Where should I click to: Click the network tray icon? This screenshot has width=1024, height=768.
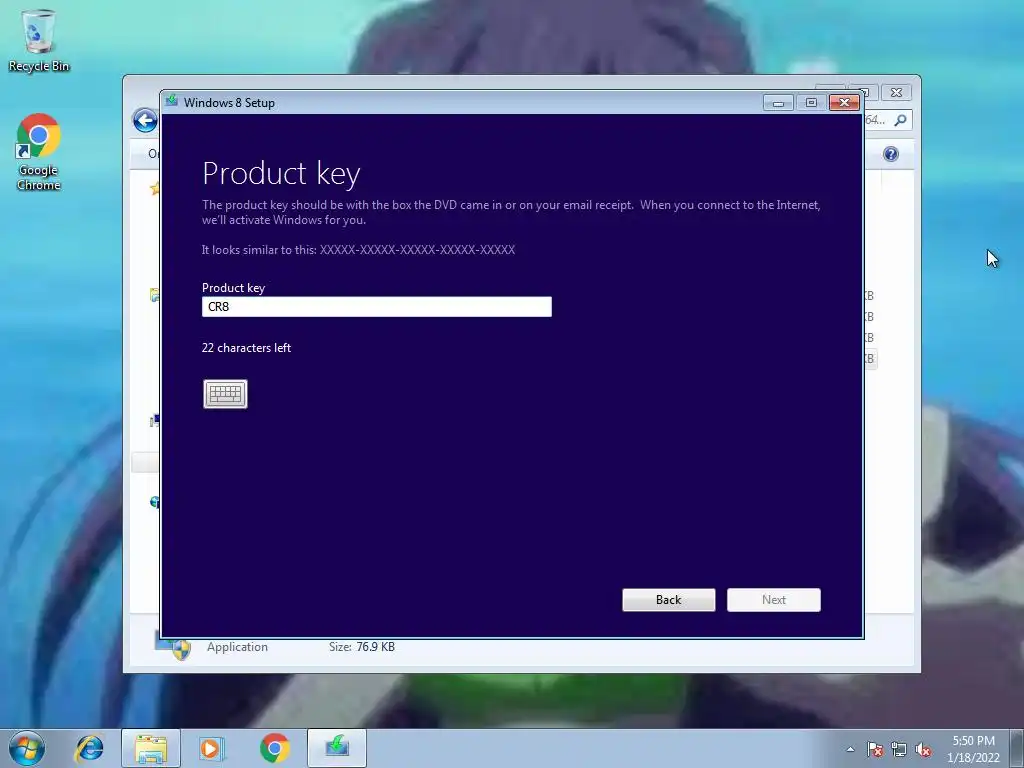899,749
